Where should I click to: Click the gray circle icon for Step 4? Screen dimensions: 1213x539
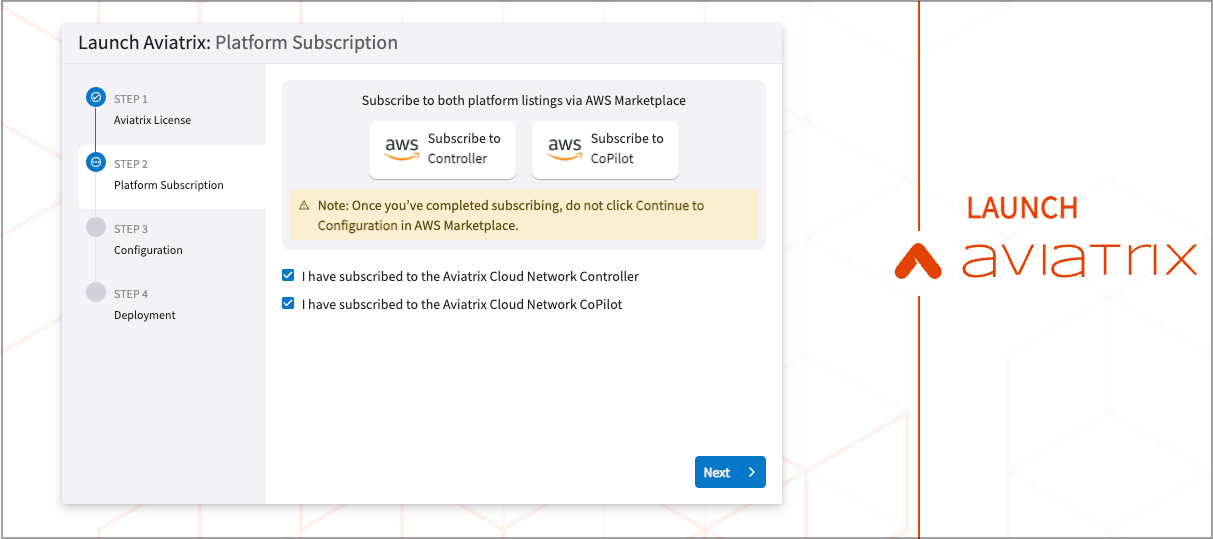pos(96,292)
